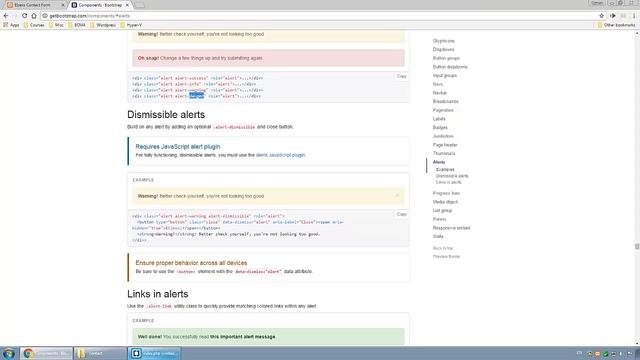Open the Courses bookmarks folder

point(34,25)
